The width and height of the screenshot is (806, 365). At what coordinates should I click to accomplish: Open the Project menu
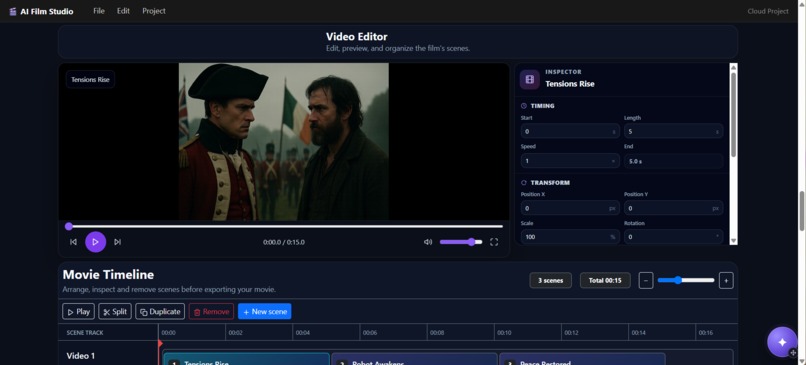154,11
